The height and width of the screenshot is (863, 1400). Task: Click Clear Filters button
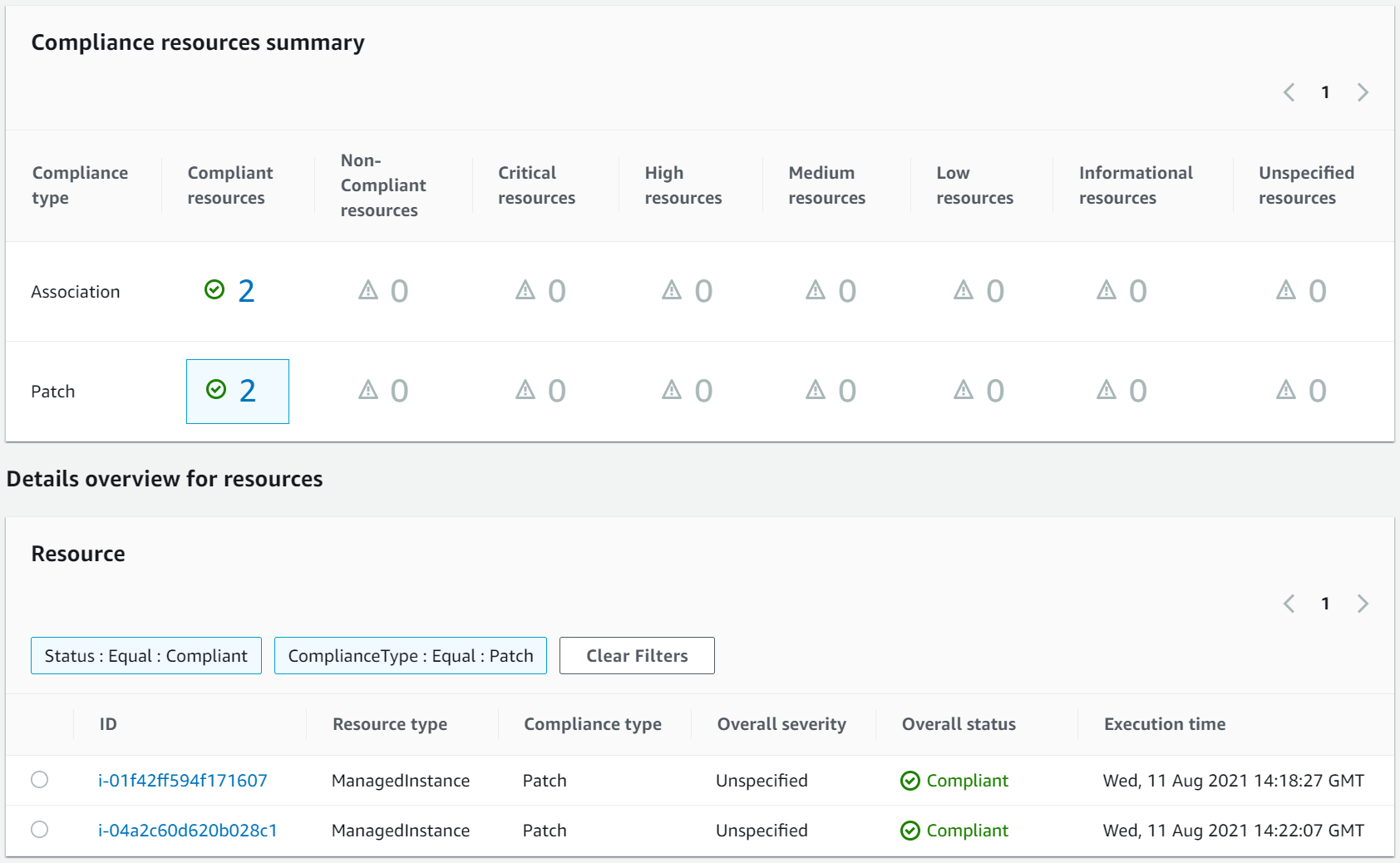point(637,655)
